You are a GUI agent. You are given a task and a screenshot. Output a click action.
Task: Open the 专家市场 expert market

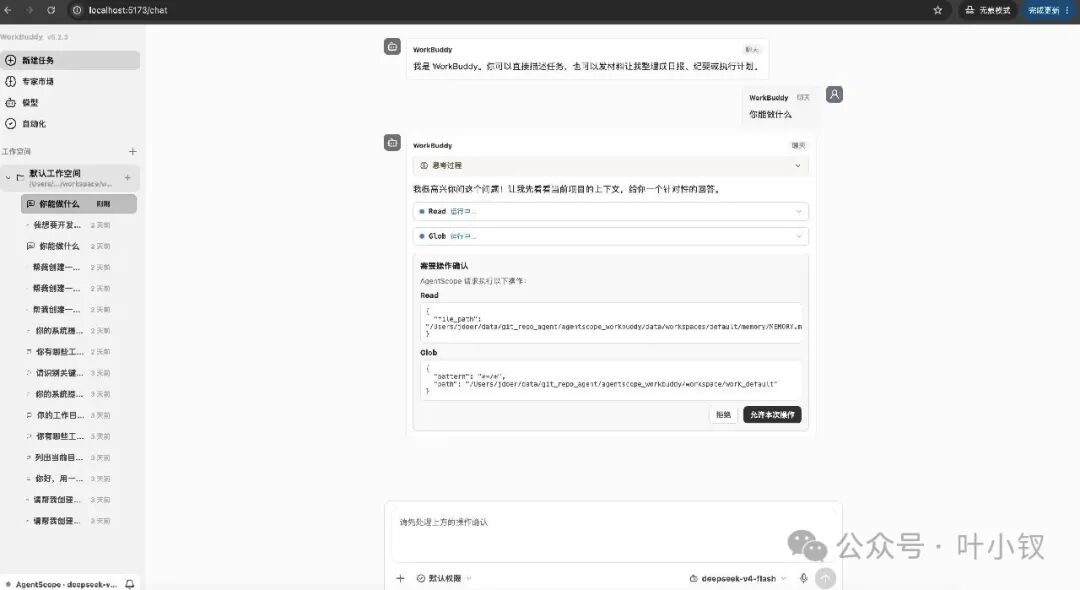tap(70, 81)
